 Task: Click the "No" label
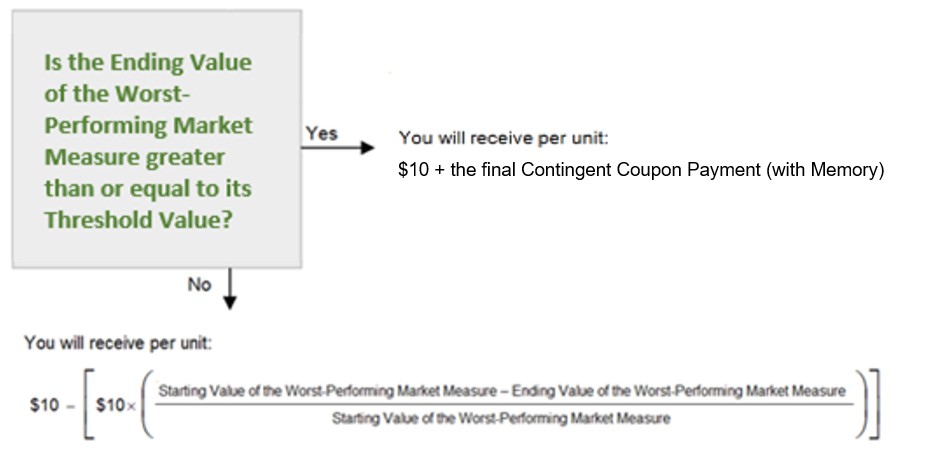coord(199,285)
